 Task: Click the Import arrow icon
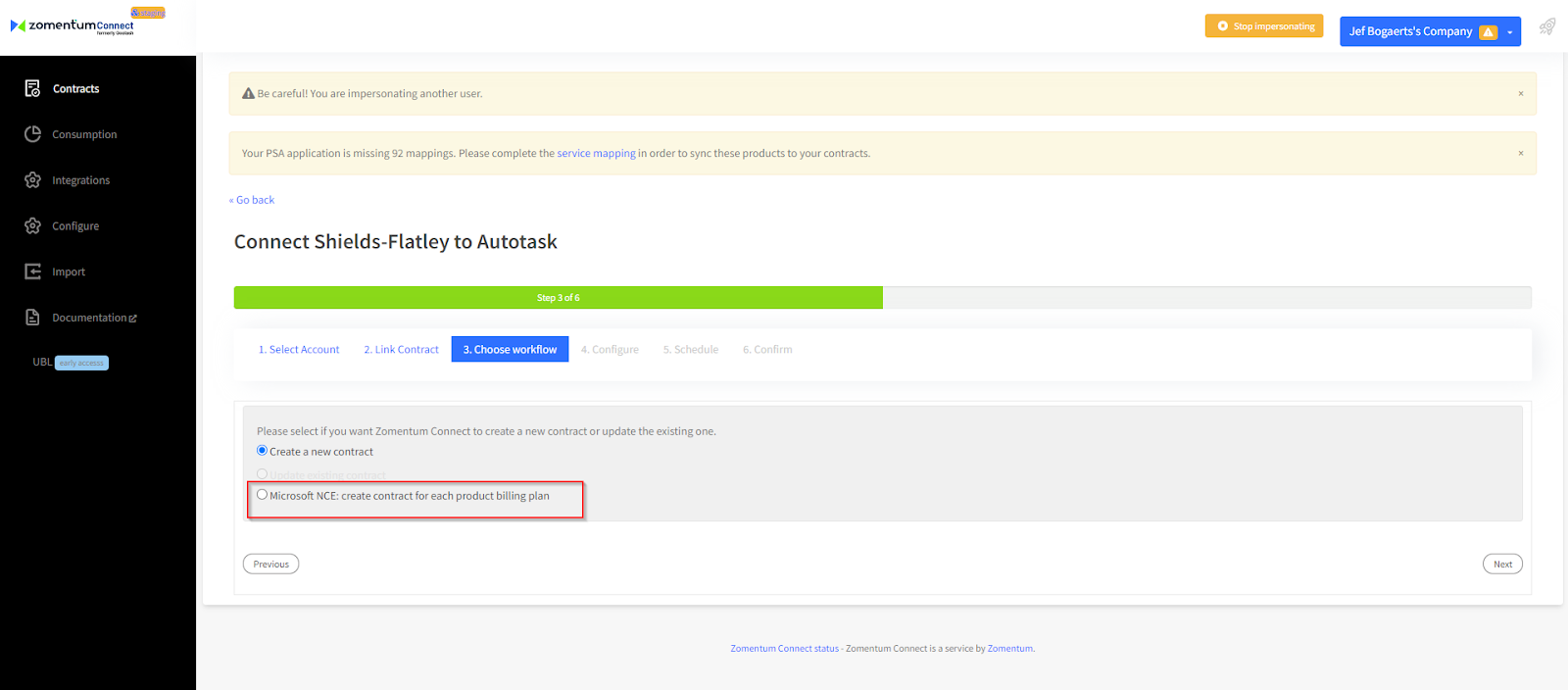(32, 271)
